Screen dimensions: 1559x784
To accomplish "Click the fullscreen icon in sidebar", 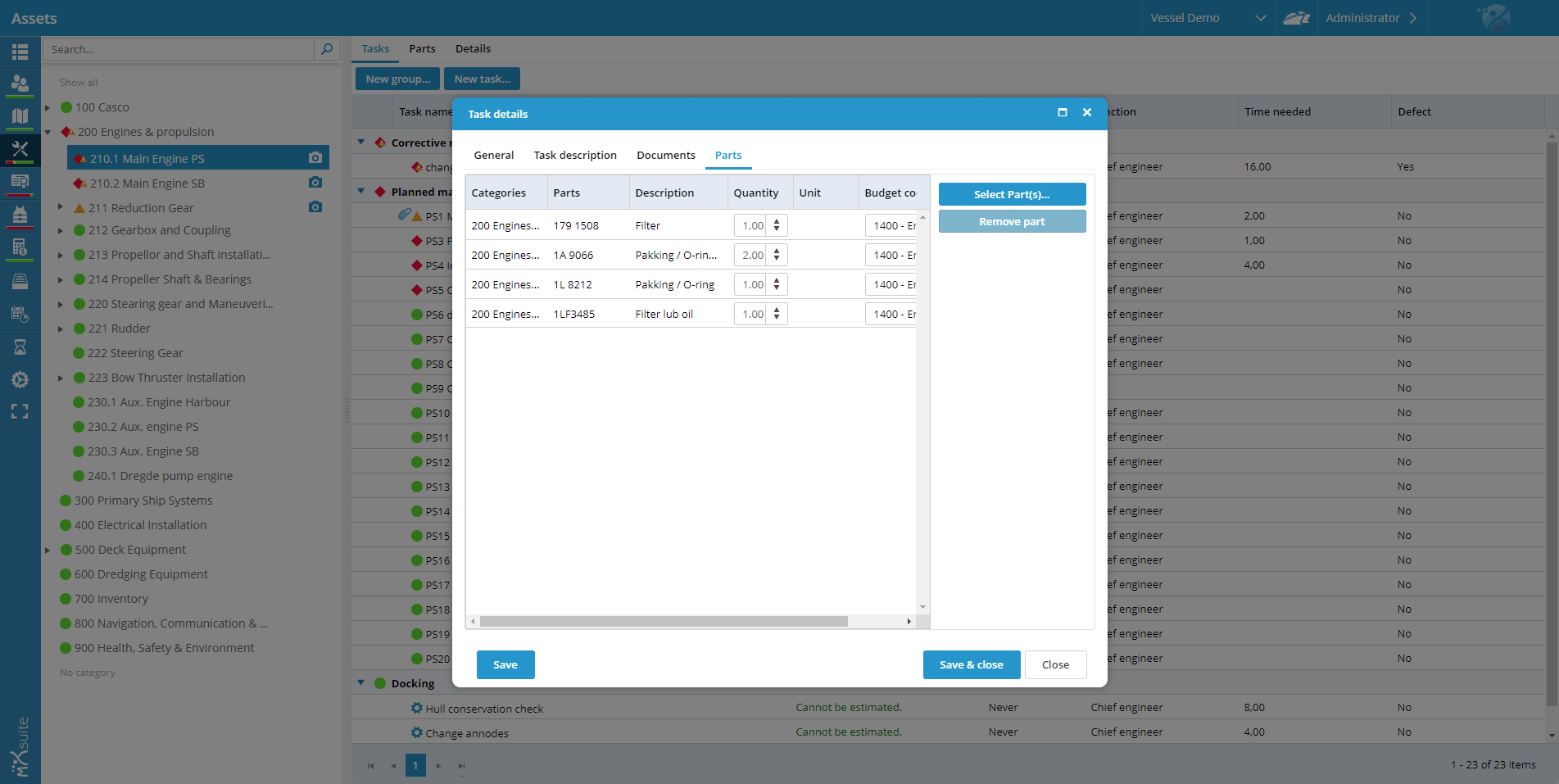I will coord(20,412).
